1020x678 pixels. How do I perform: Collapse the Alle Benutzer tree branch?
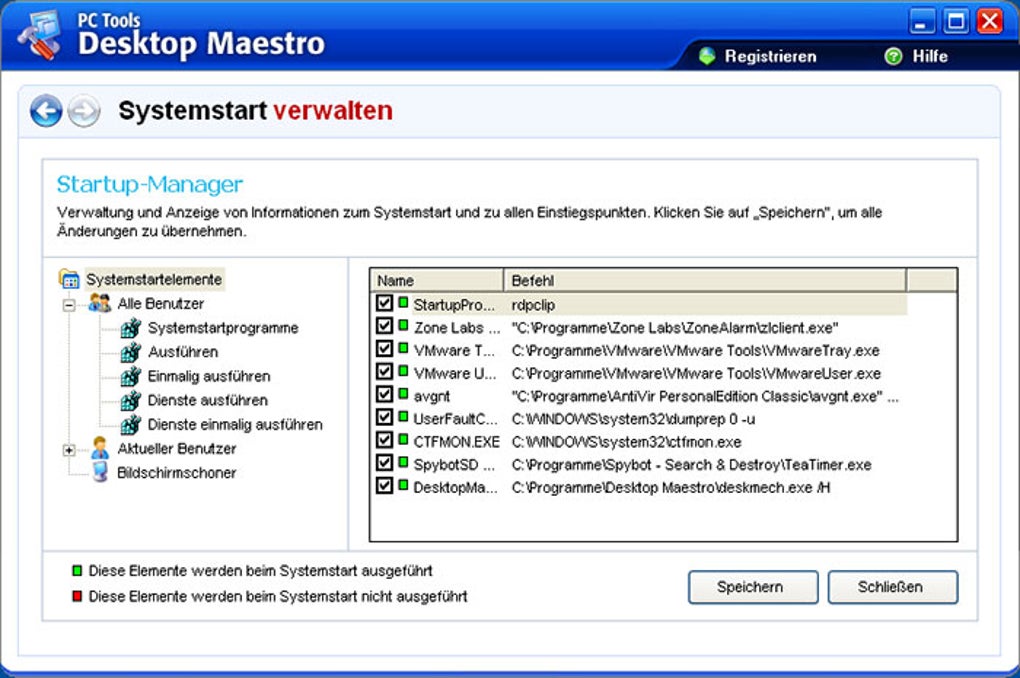[69, 303]
